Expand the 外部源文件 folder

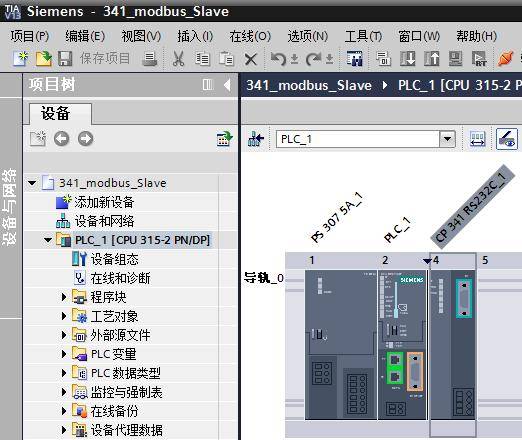(64, 335)
